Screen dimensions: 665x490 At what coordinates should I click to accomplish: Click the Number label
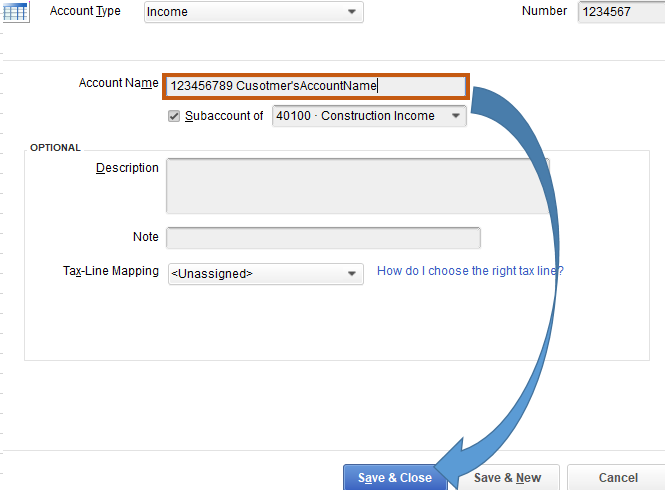tap(544, 11)
